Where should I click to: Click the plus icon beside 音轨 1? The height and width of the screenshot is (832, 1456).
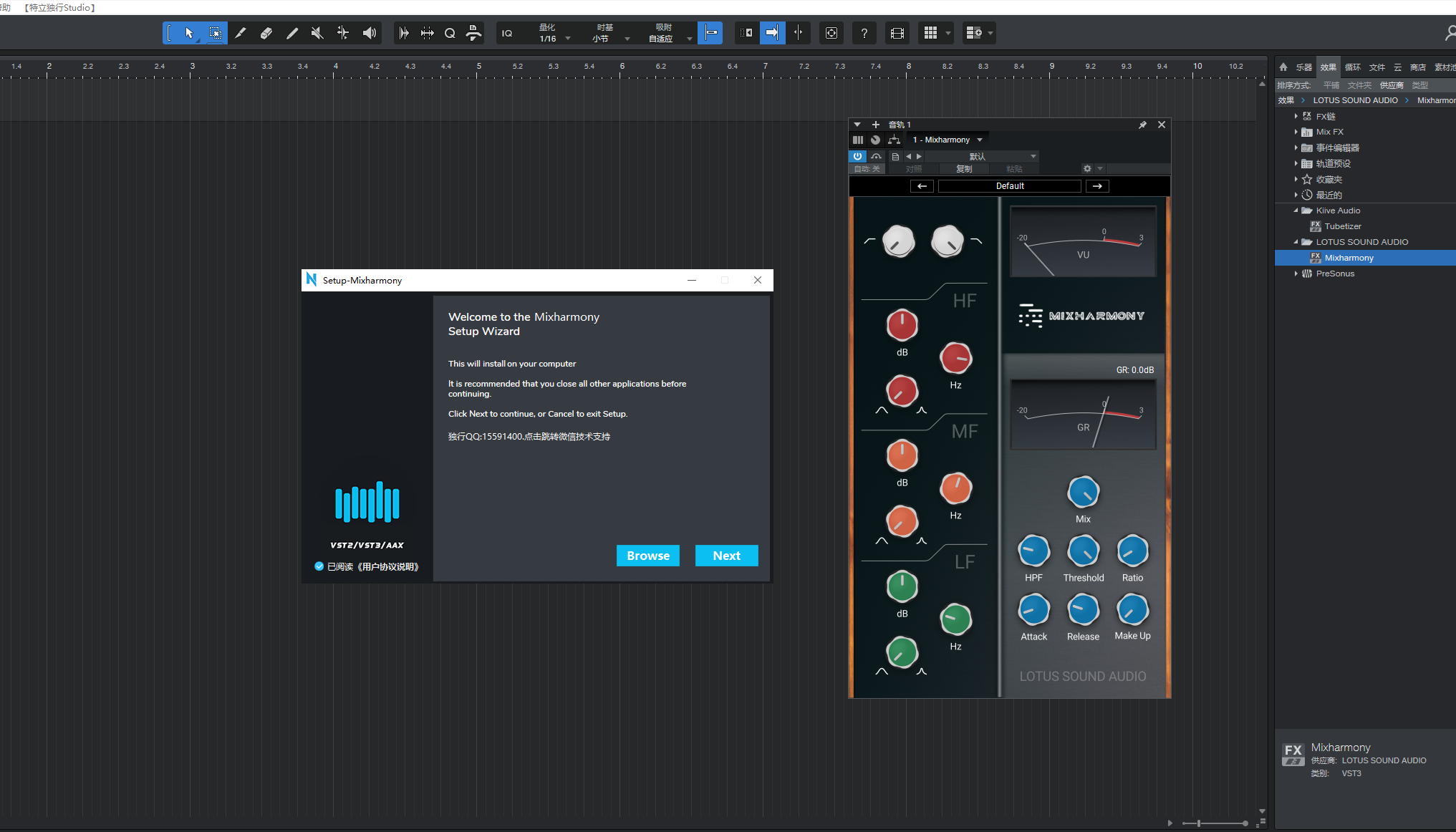[875, 125]
